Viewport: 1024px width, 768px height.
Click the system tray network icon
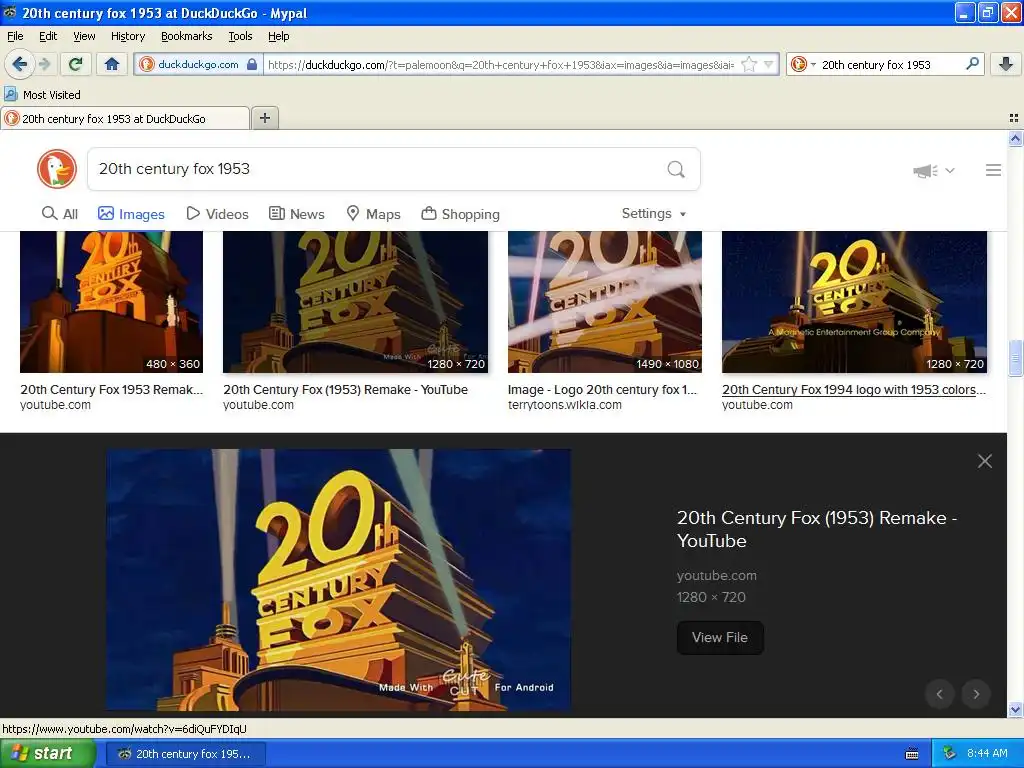950,754
